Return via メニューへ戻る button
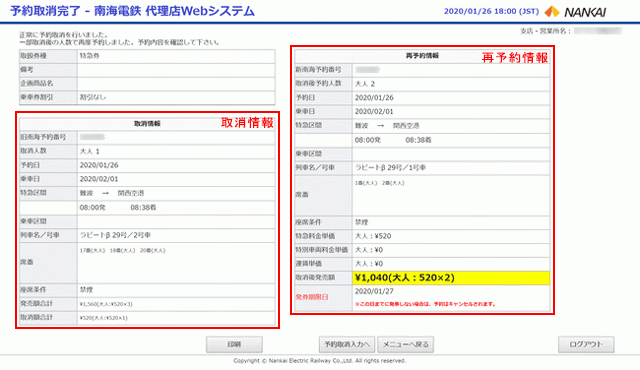The height and width of the screenshot is (370, 640). click(405, 345)
